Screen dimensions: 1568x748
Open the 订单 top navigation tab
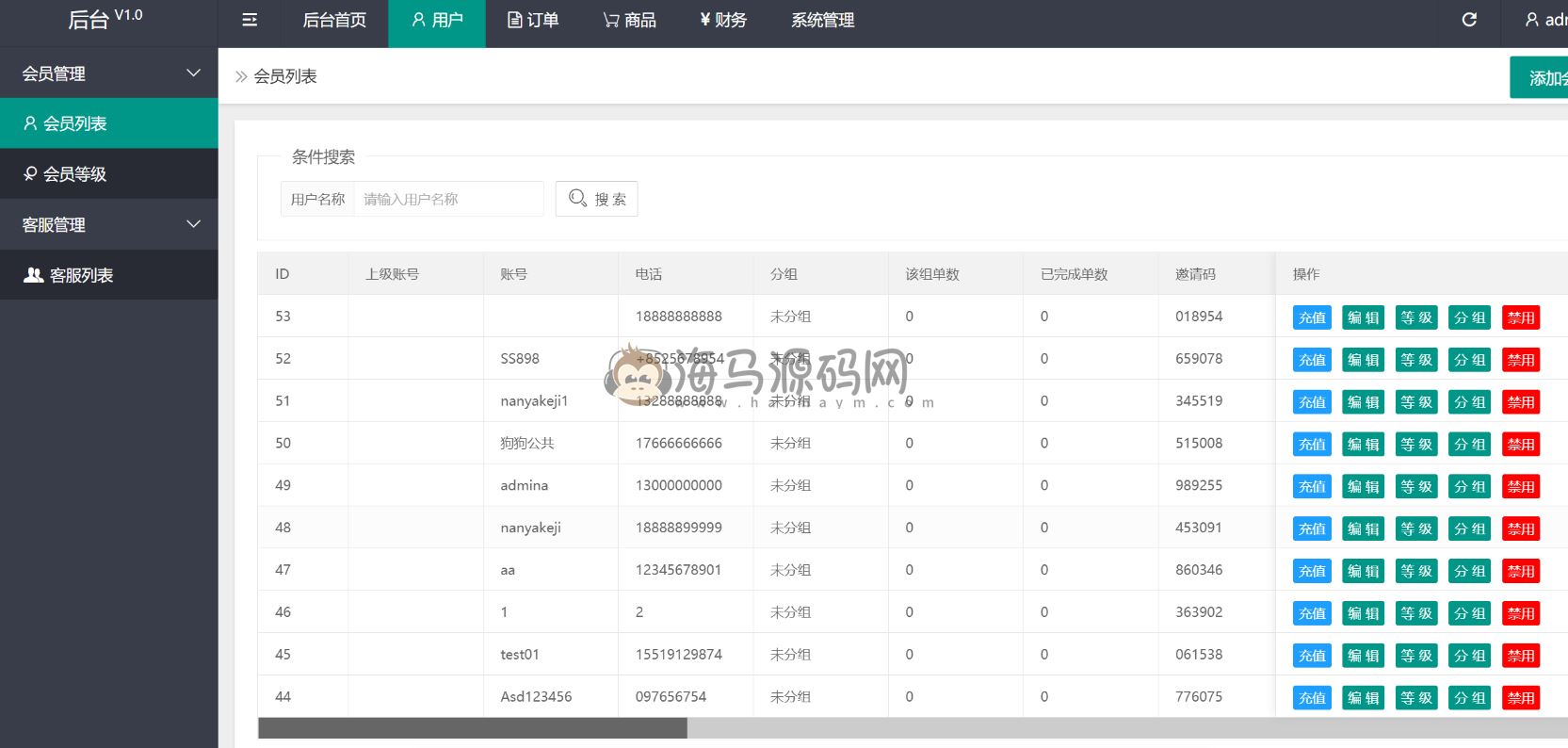tap(533, 20)
